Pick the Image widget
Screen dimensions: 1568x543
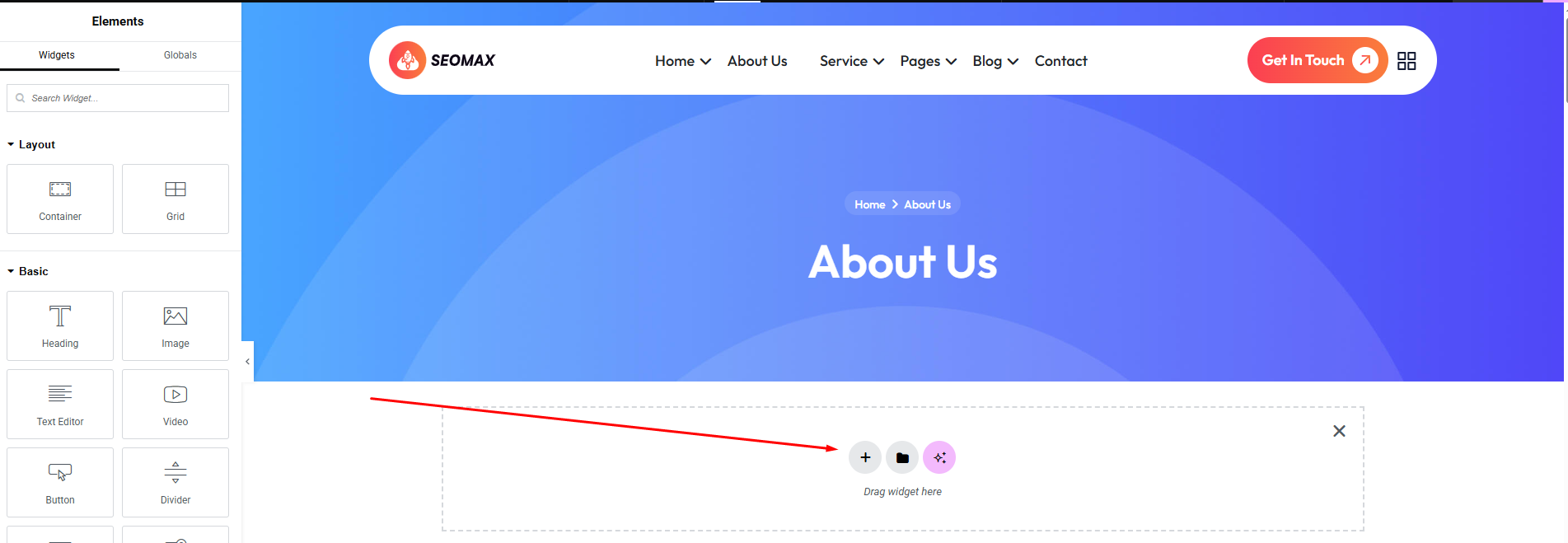(x=176, y=325)
